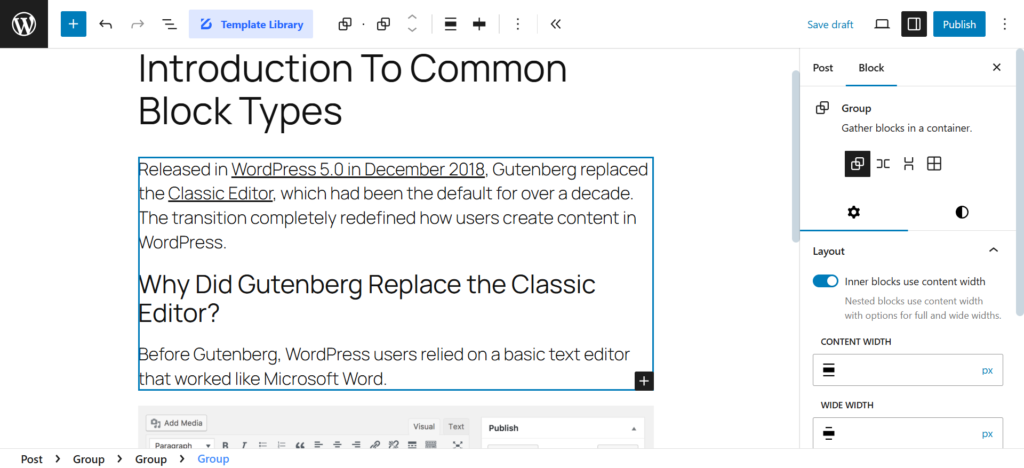
Task: Click the Publish button
Action: (959, 24)
